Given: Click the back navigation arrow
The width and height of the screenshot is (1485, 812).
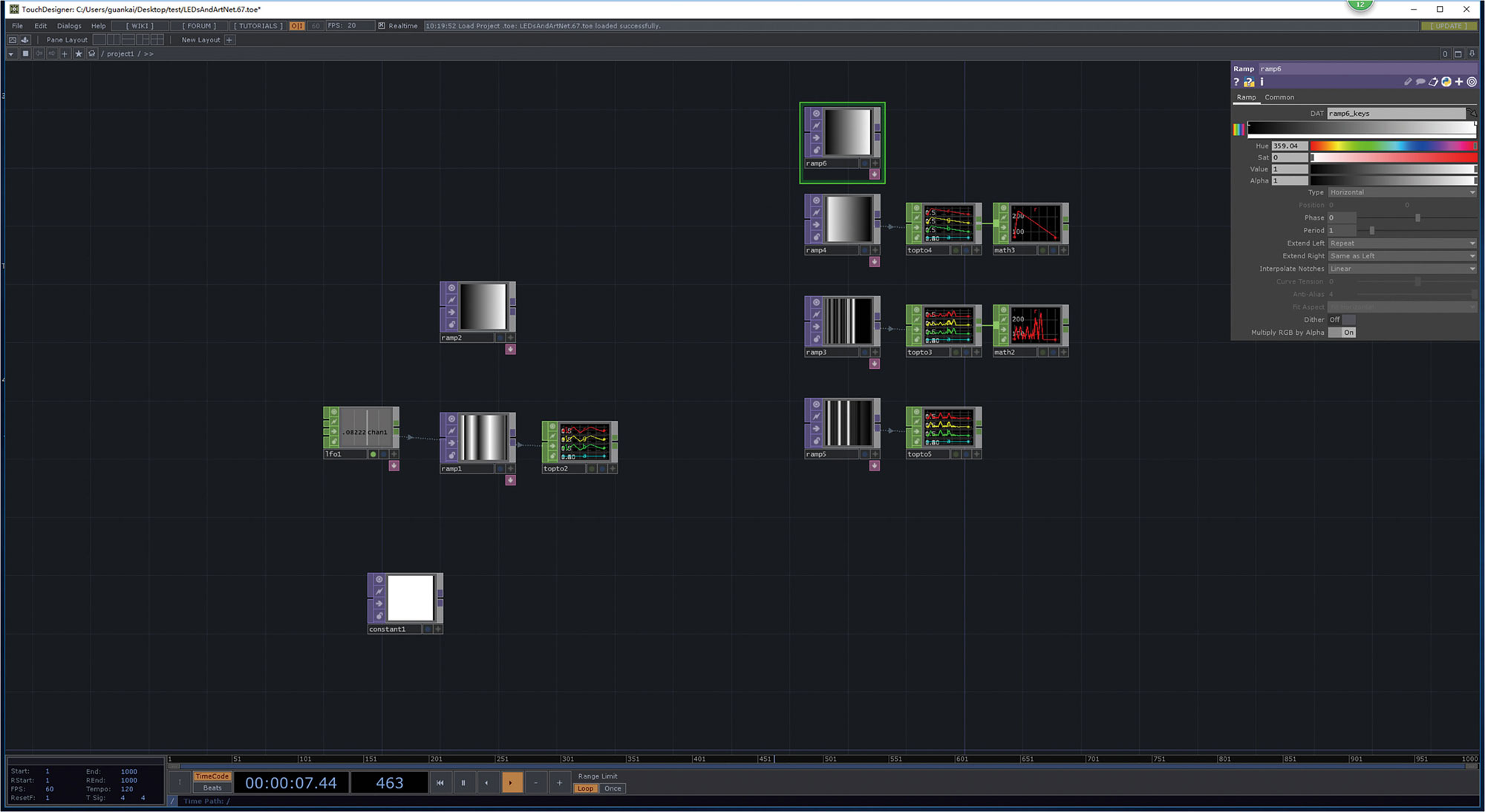Looking at the screenshot, I should (x=39, y=54).
